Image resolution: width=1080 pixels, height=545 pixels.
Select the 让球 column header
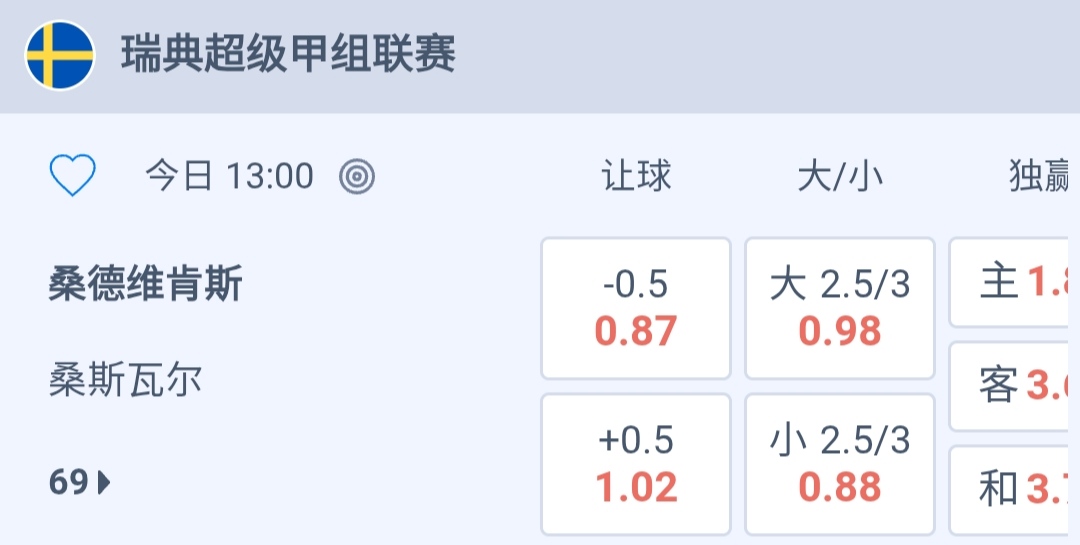pos(636,177)
